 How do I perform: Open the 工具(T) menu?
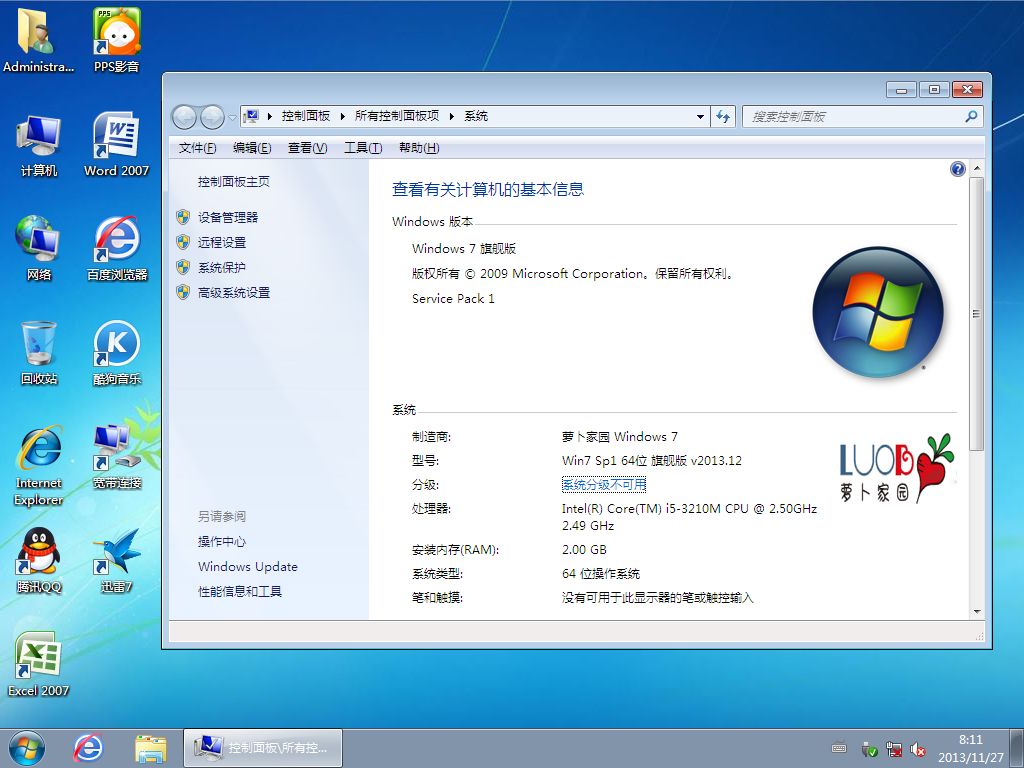(363, 148)
